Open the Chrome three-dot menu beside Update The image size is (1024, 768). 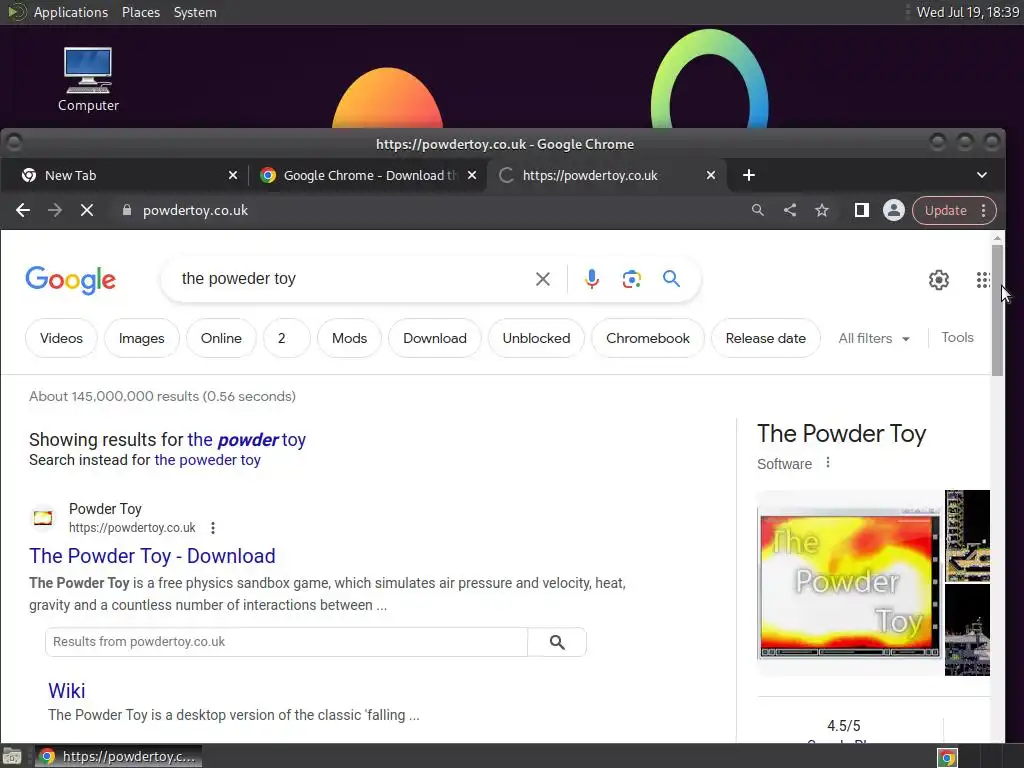(x=984, y=210)
